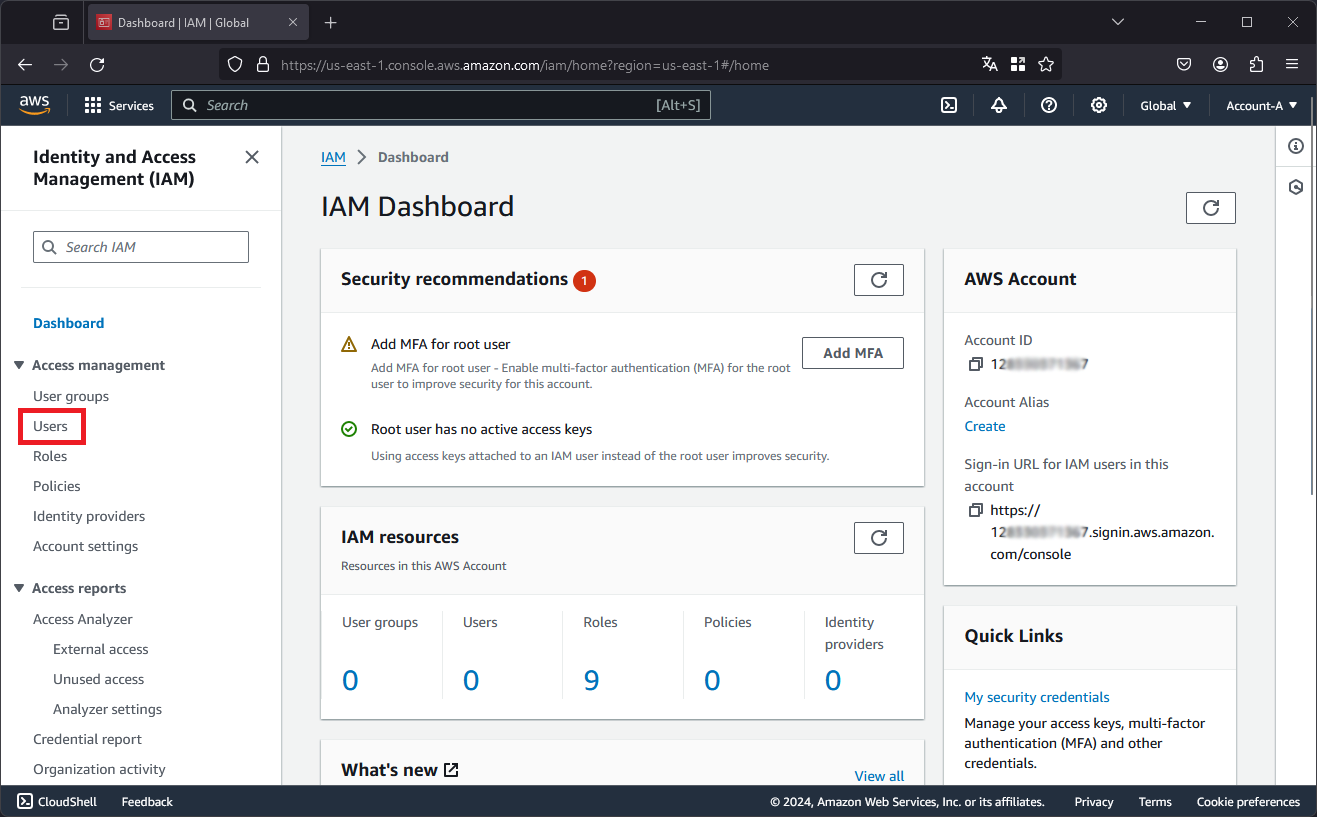Image resolution: width=1317 pixels, height=817 pixels.
Task: Open User groups in the sidebar
Action: point(71,396)
